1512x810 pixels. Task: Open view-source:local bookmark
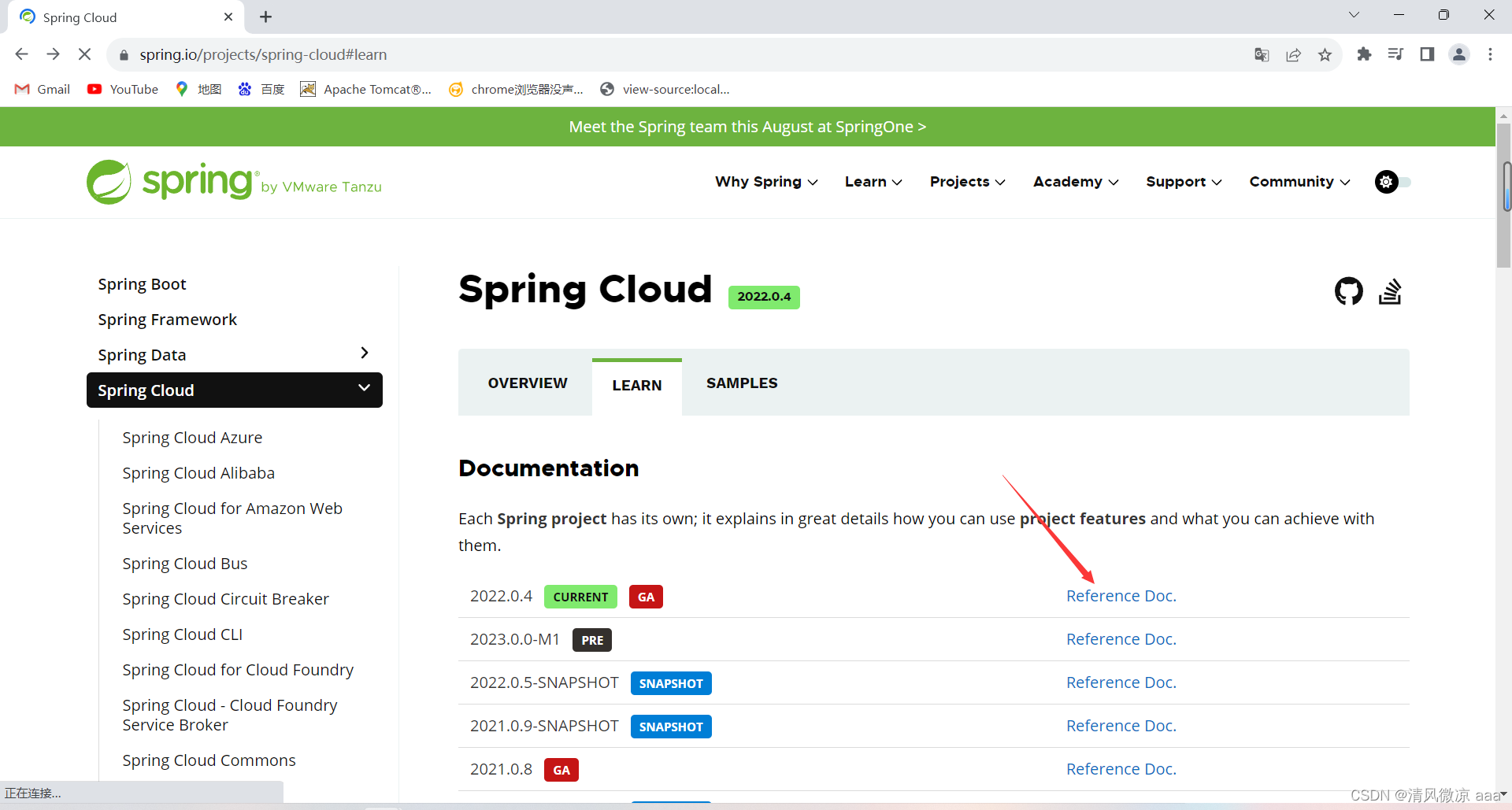click(665, 89)
